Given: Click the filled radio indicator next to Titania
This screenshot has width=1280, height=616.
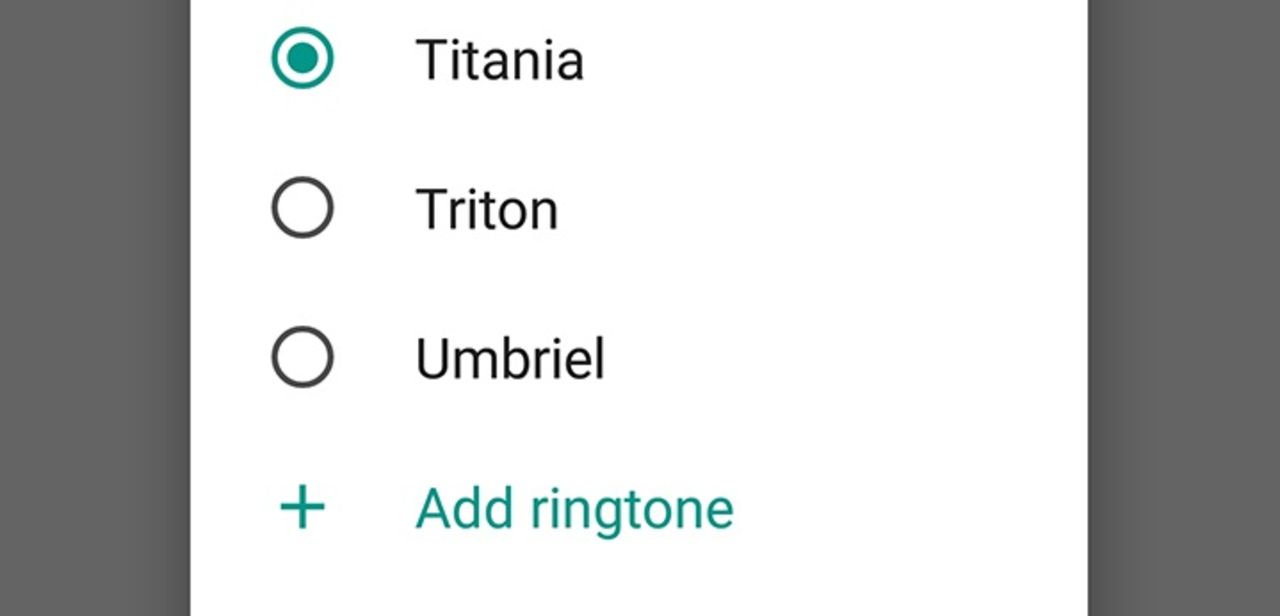Looking at the screenshot, I should [x=302, y=60].
